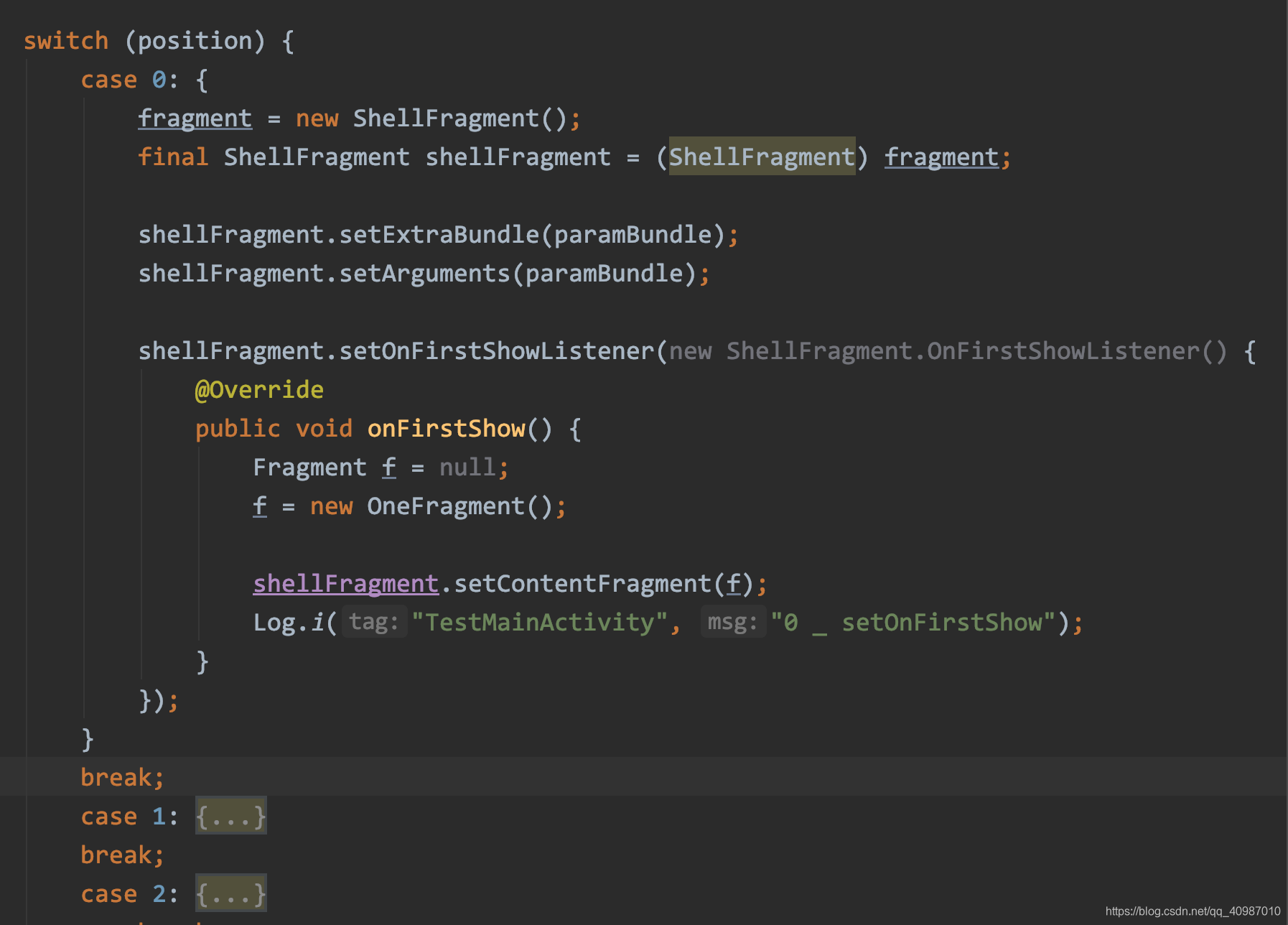Click 'break;' after the case 1 line
The image size is (1288, 925).
tap(122, 855)
